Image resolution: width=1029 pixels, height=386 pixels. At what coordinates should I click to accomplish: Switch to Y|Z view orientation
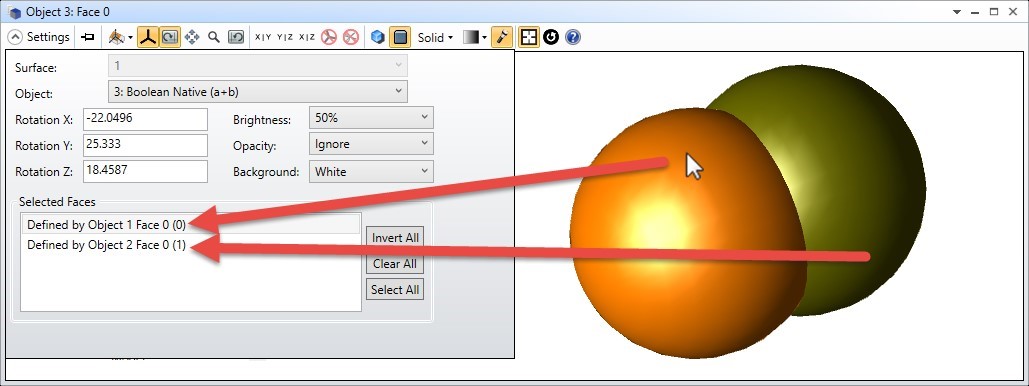click(285, 37)
